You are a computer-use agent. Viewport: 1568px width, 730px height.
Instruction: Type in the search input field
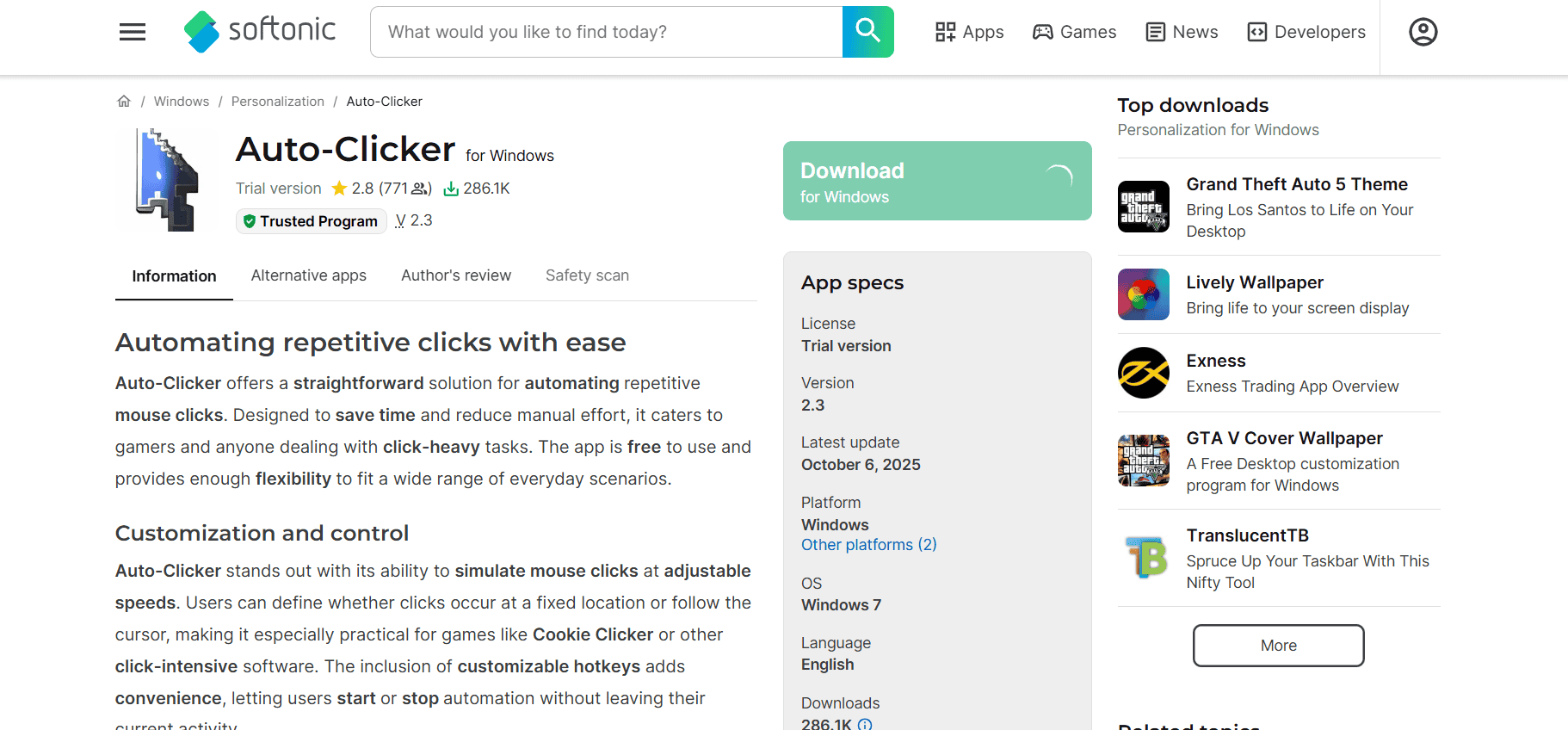click(606, 32)
